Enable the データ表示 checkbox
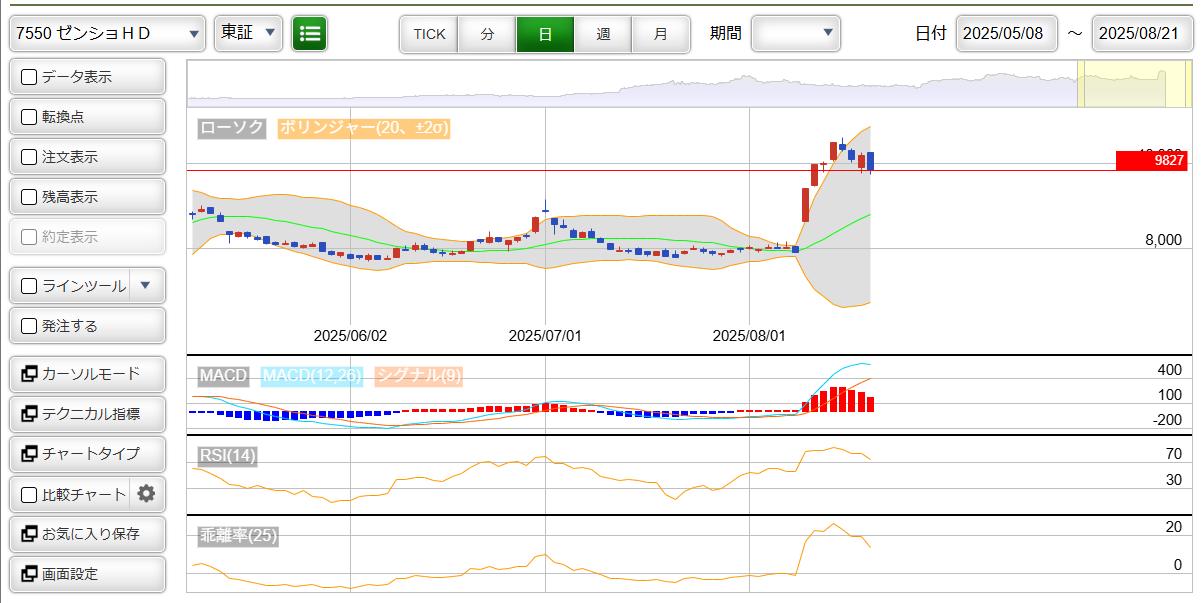Image resolution: width=1204 pixels, height=603 pixels. click(29, 77)
